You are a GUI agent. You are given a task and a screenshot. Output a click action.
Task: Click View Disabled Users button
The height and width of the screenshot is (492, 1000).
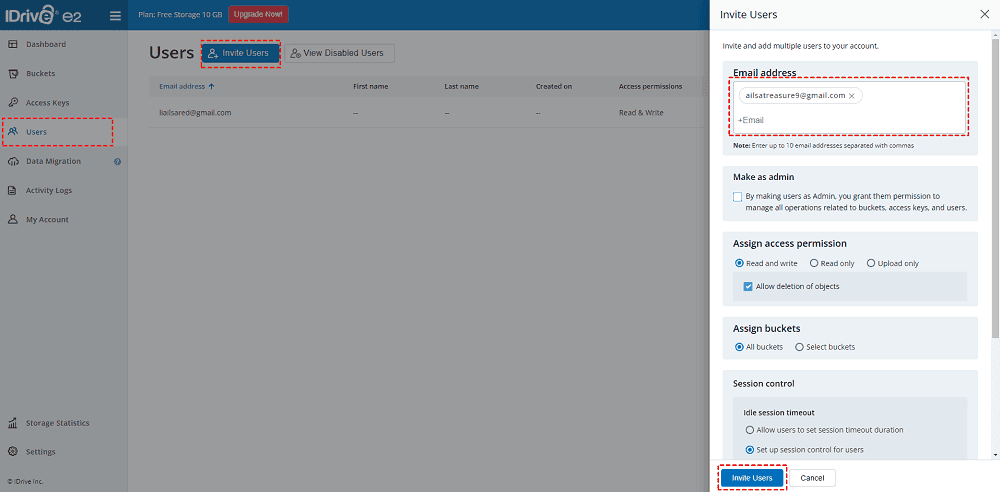coord(339,54)
